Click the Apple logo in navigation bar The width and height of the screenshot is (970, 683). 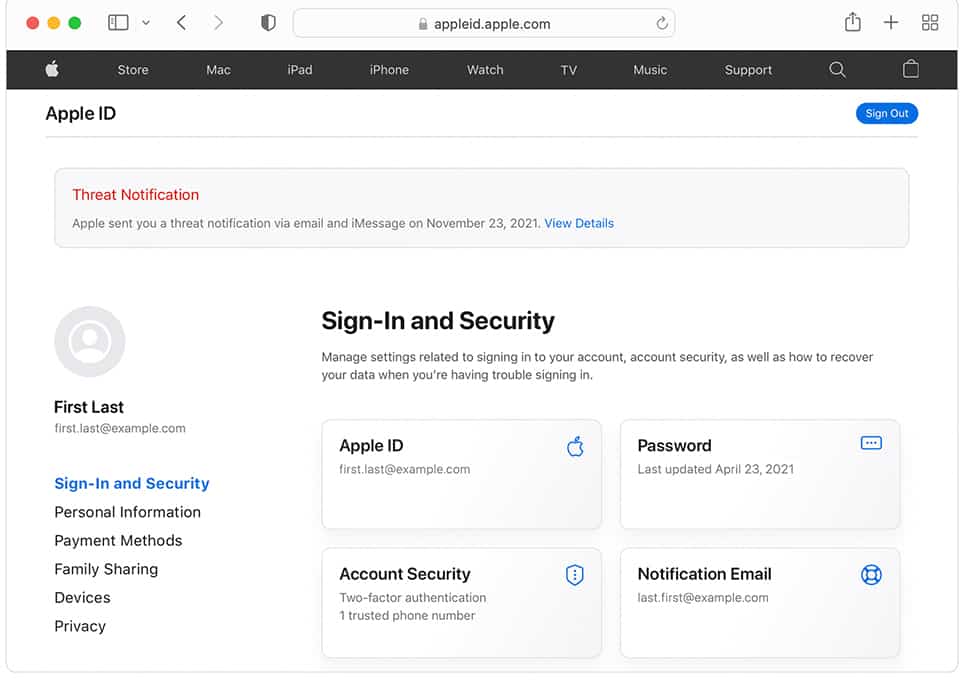[x=53, y=69]
